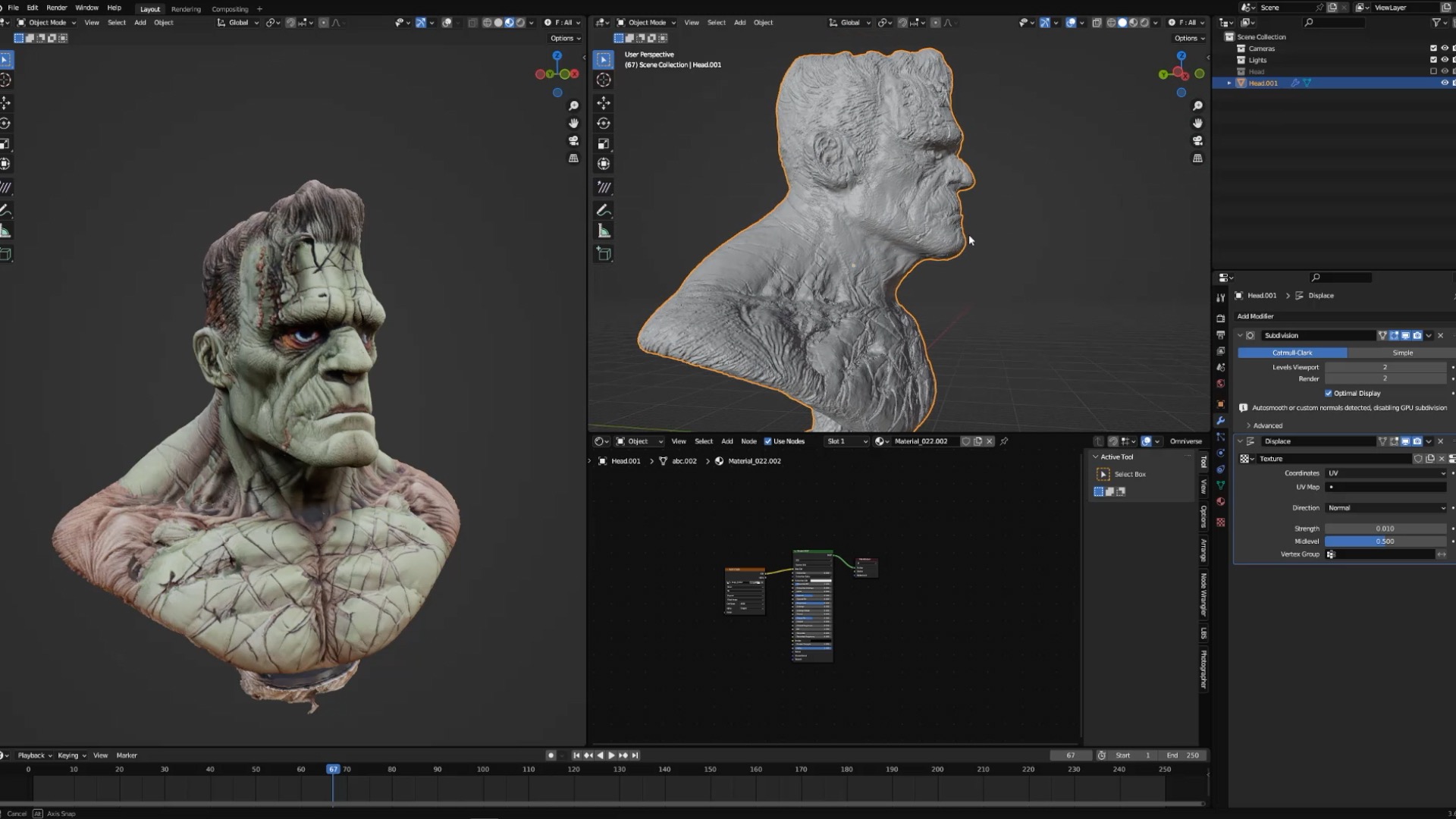Switch to the Rendering workspace tab
Image resolution: width=1456 pixels, height=819 pixels.
click(186, 8)
